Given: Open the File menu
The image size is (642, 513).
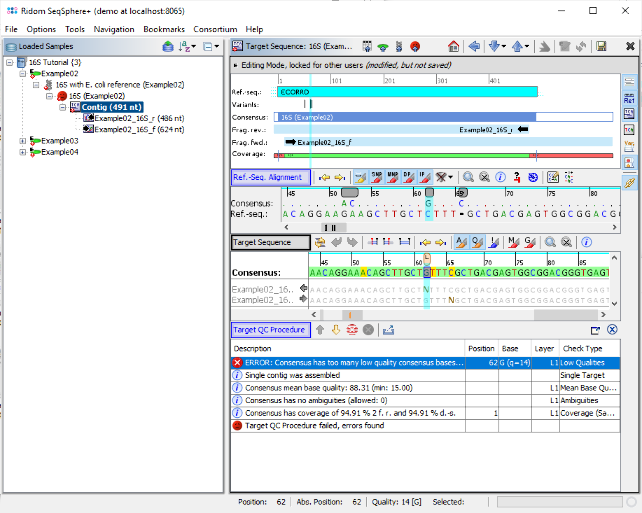Looking at the screenshot, I should click(x=11, y=29).
